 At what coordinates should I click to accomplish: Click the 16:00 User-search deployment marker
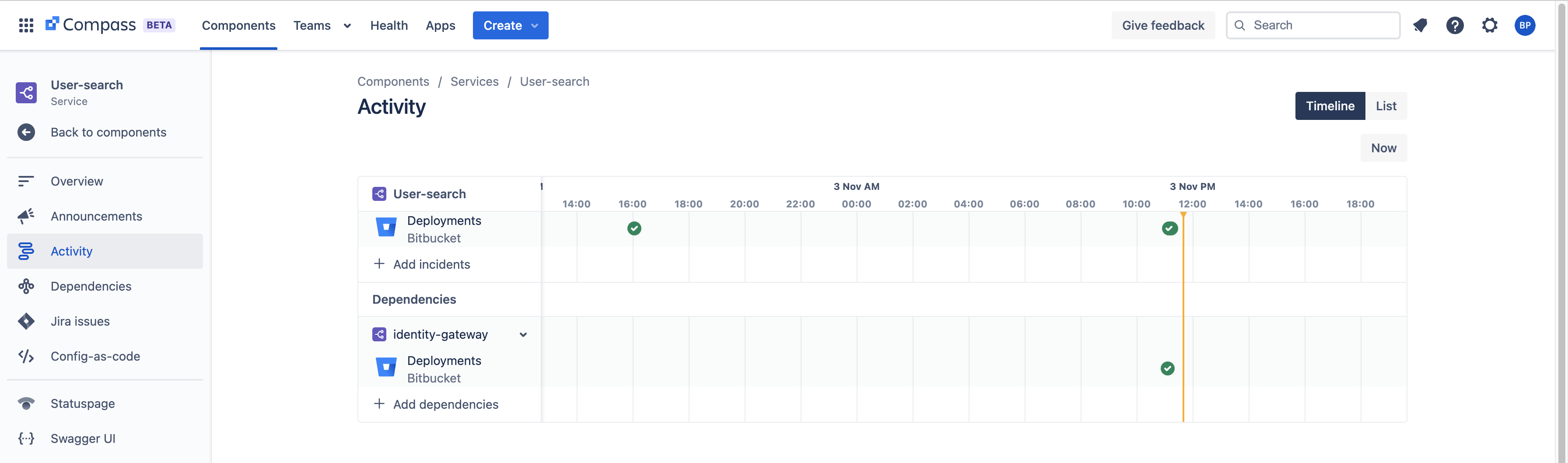click(634, 228)
